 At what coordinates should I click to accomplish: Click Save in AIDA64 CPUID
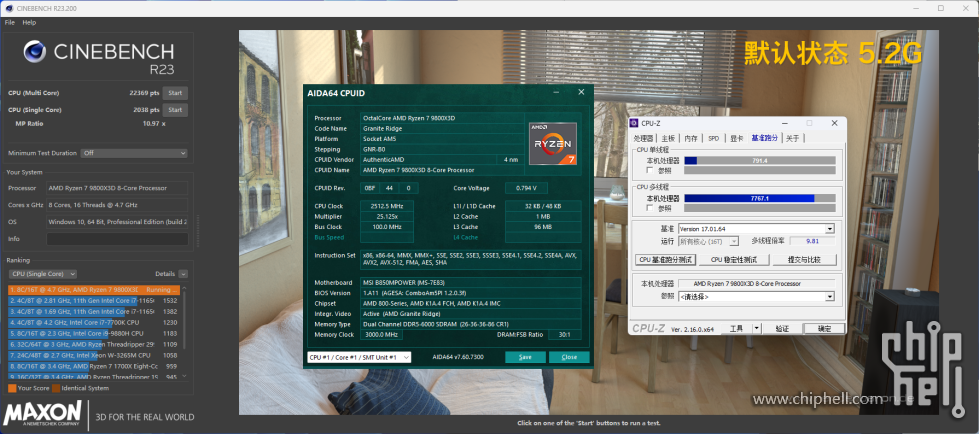point(525,357)
